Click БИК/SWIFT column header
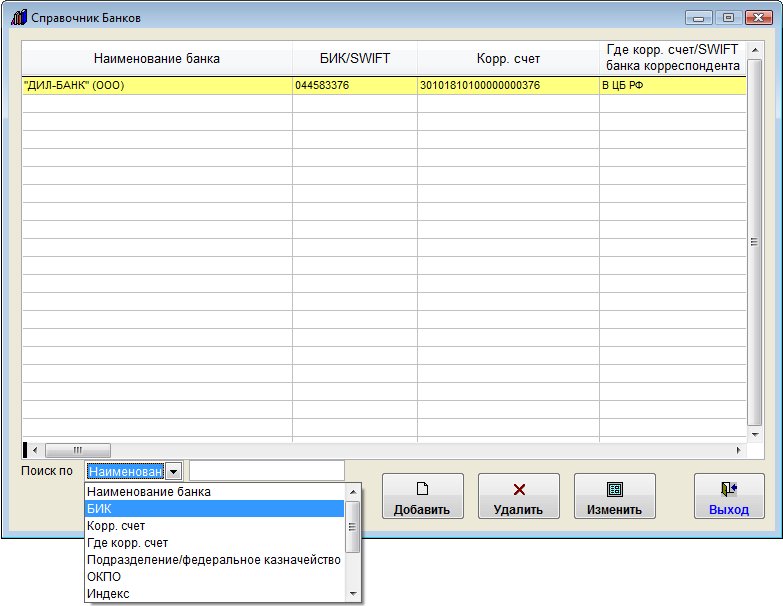The height and width of the screenshot is (606, 783). coord(355,58)
